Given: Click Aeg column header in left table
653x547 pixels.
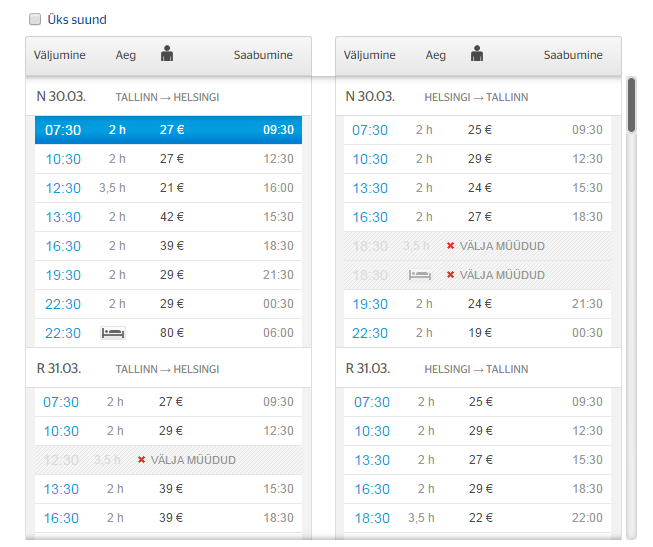Looking at the screenshot, I should [x=125, y=55].
